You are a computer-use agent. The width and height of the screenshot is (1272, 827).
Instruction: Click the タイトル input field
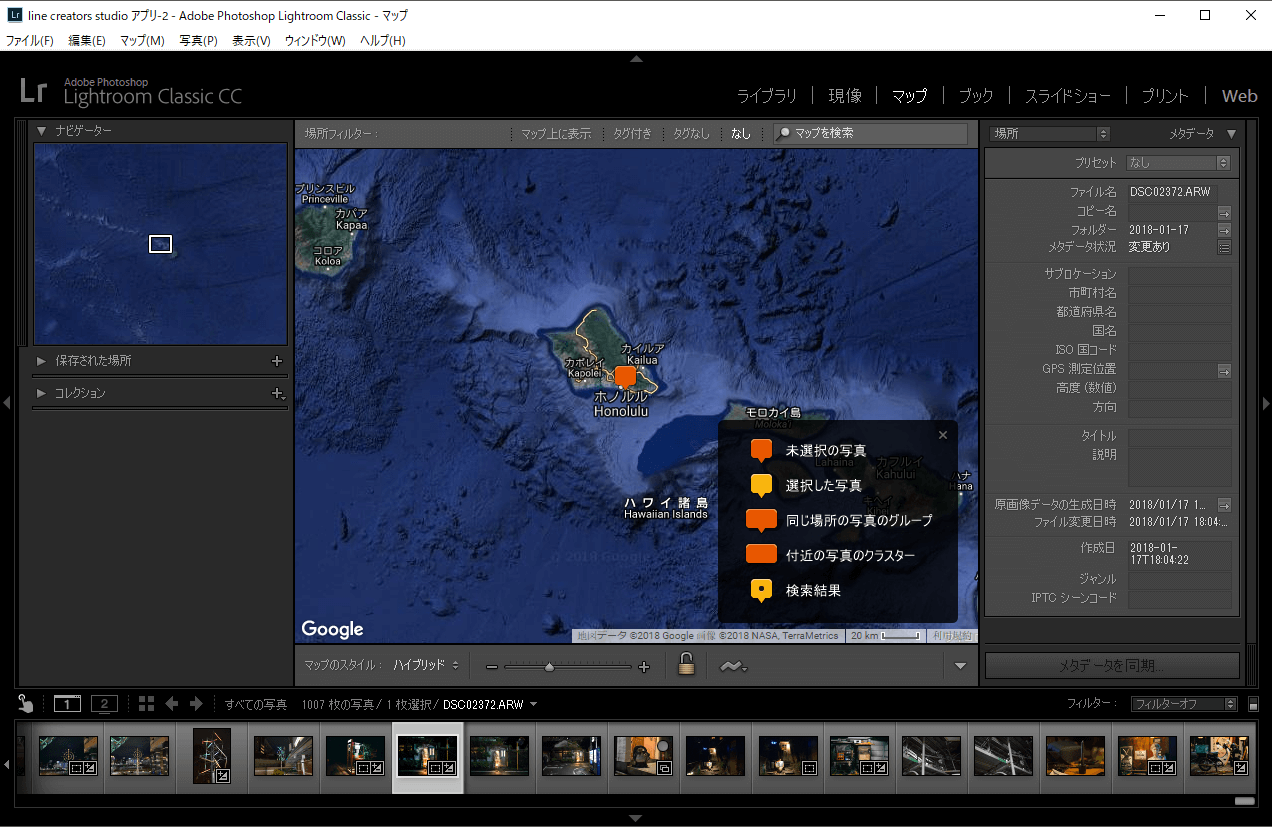coord(1180,437)
